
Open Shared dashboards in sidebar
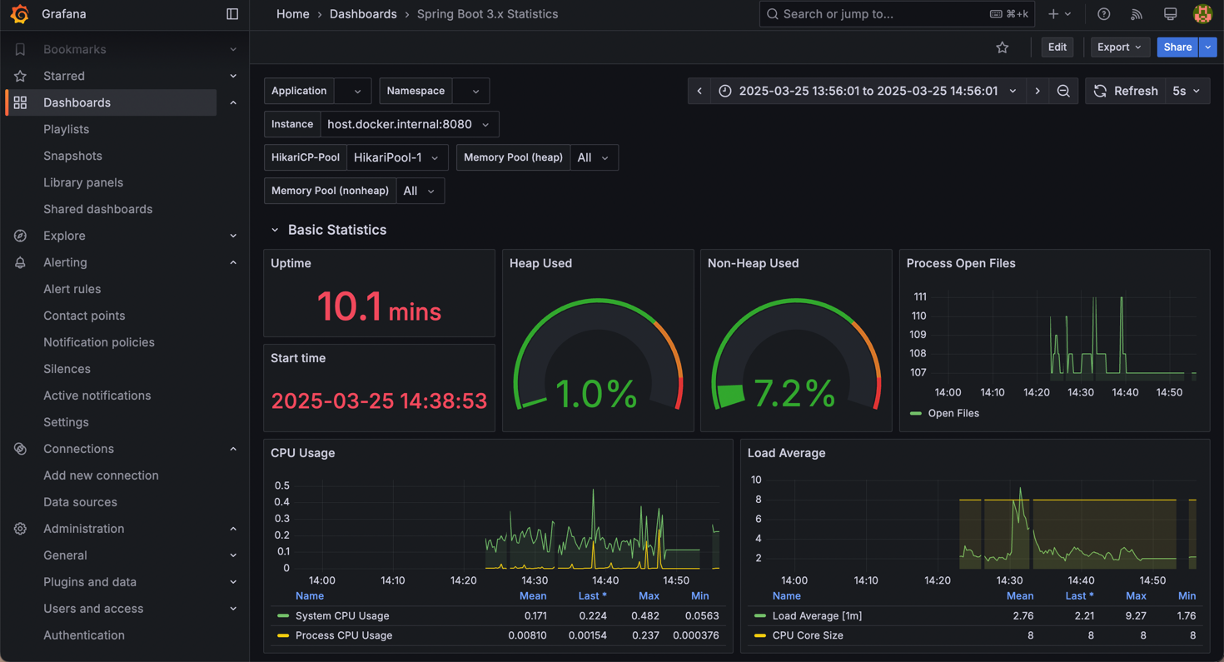(x=98, y=209)
